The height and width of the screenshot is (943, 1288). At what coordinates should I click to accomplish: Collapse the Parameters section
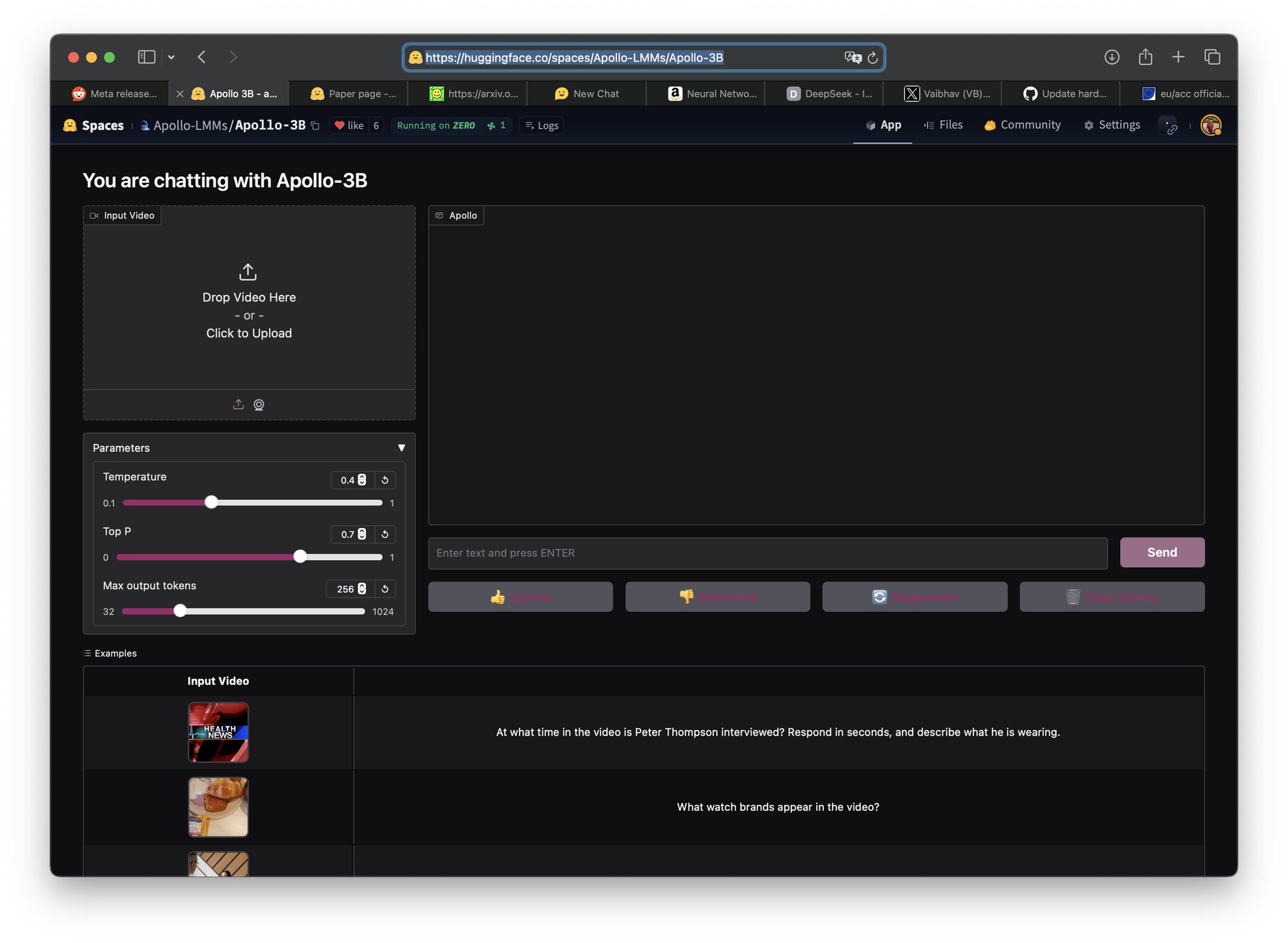tap(401, 448)
